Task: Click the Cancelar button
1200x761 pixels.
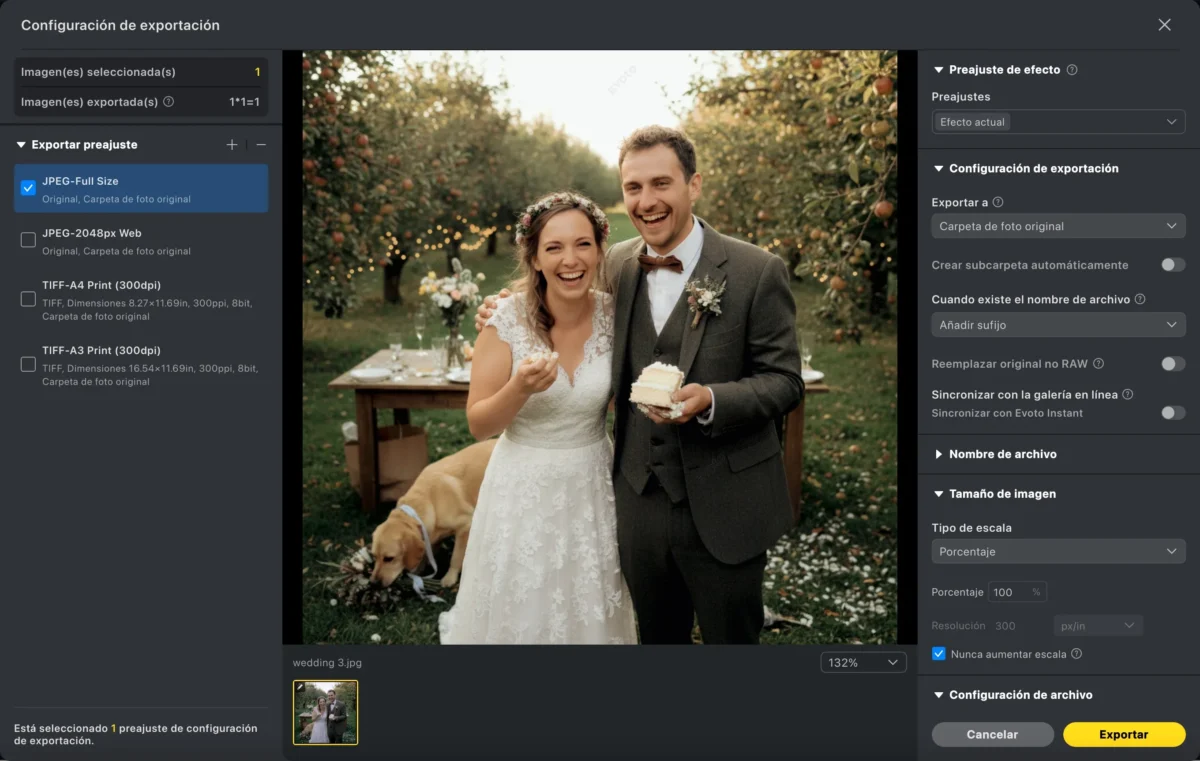Action: pyautogui.click(x=992, y=734)
